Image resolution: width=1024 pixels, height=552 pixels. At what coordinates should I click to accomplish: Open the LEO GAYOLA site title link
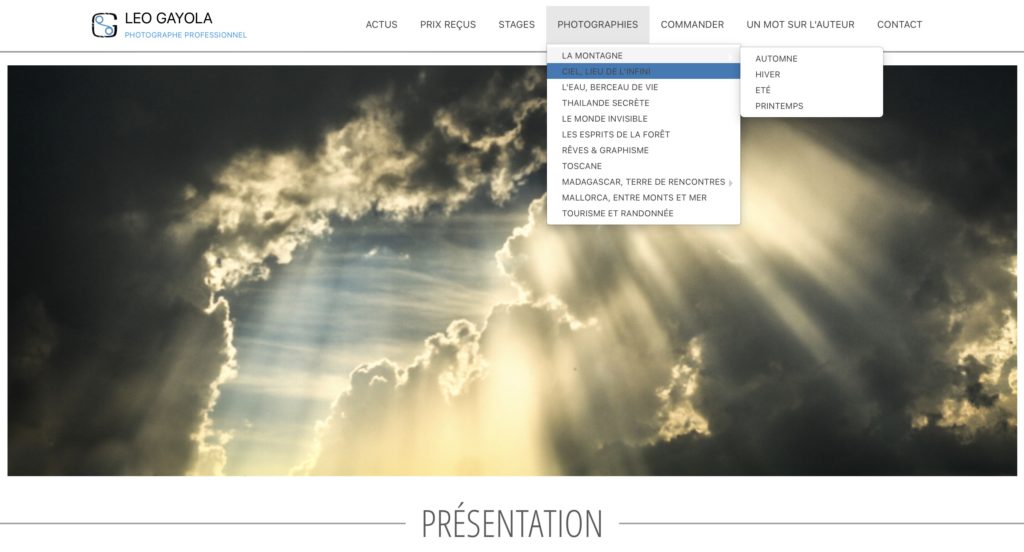click(168, 18)
